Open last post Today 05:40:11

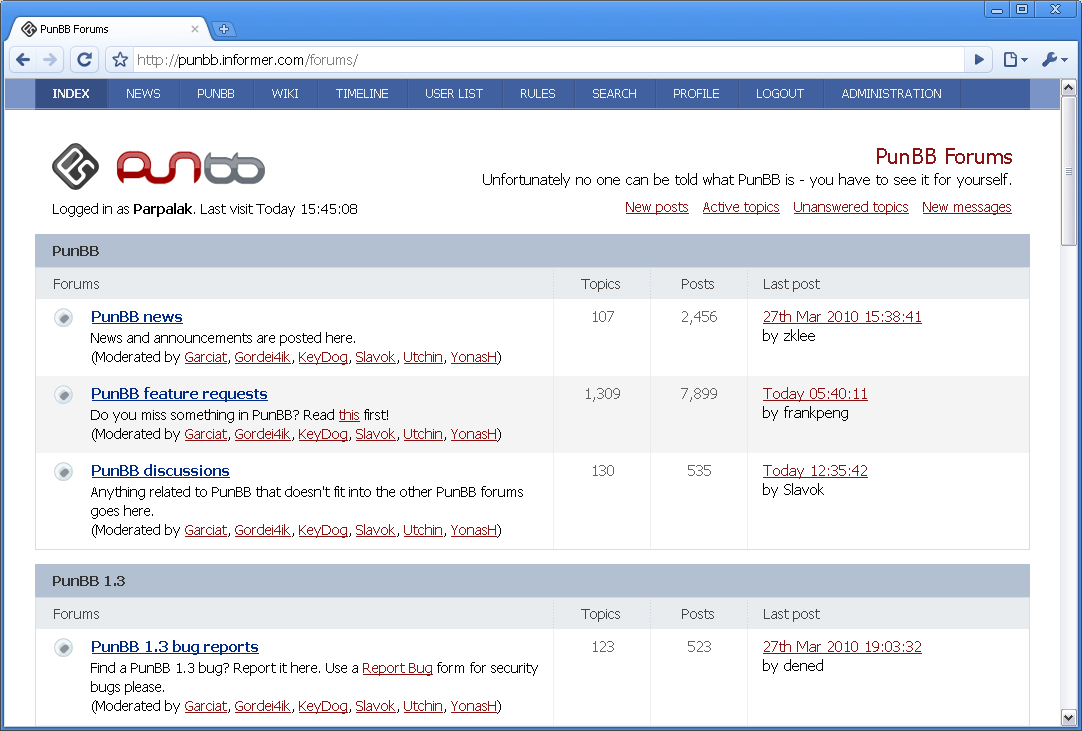815,393
